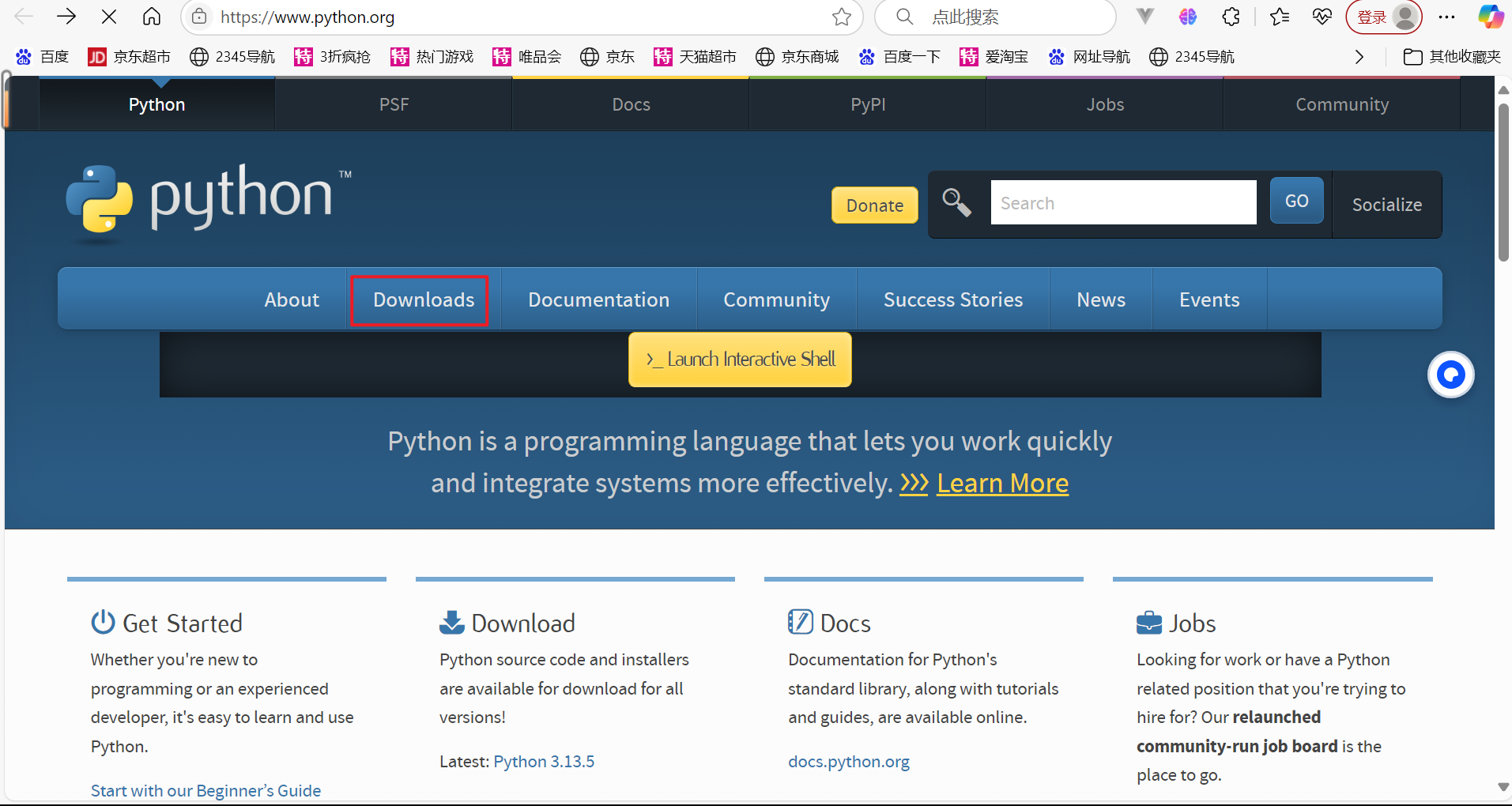Screen dimensions: 1512x806
Task: Open the 天猫超市 bookmark
Action: tap(695, 57)
